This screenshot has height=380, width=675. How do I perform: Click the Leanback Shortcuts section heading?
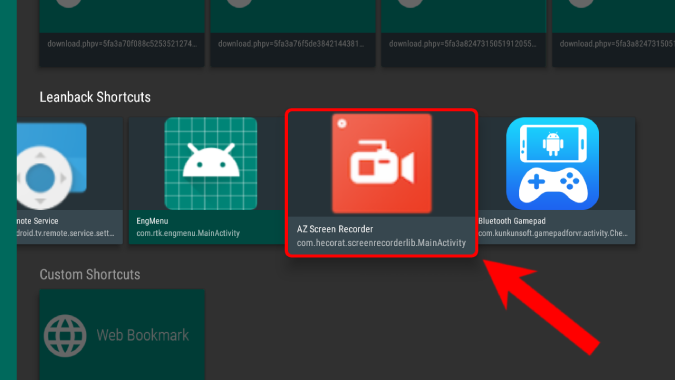click(x=95, y=97)
